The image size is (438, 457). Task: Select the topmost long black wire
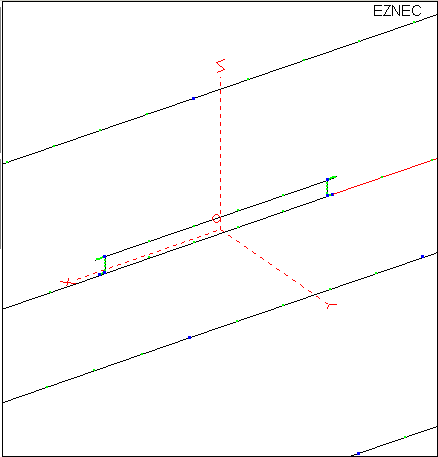pyautogui.click(x=220, y=89)
